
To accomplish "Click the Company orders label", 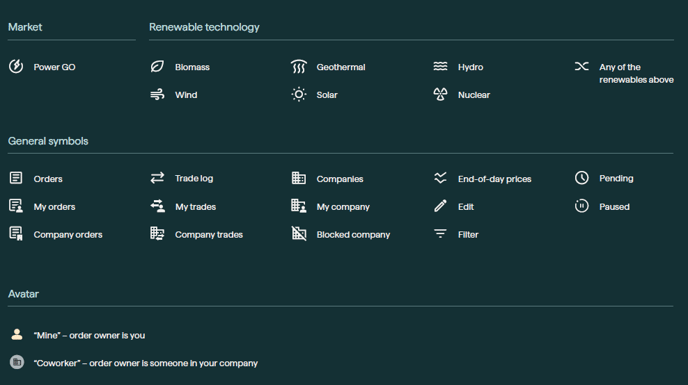I will [68, 235].
